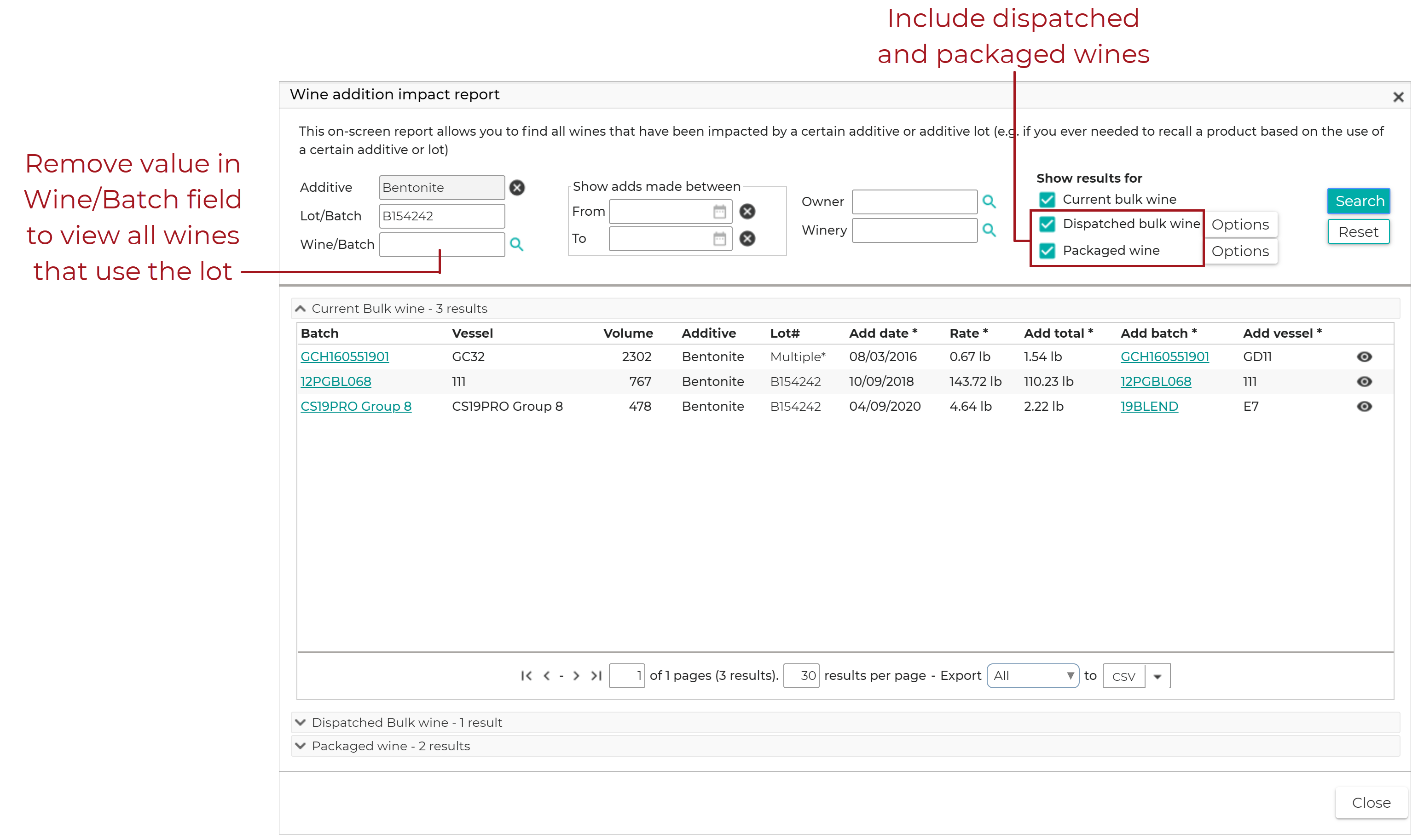Select the 04/09/2020 add date cell
1418x840 pixels.
885,406
